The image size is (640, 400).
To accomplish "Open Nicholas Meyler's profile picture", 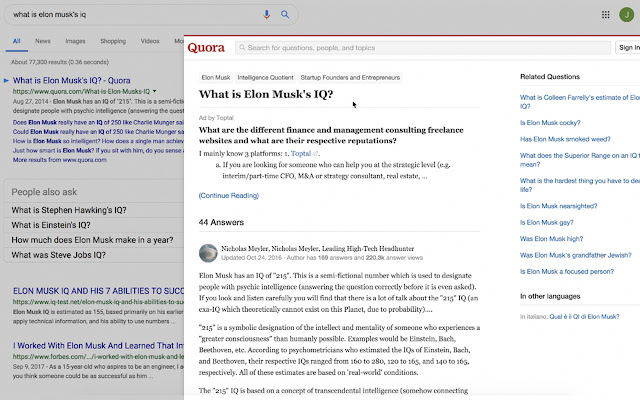I will coord(208,253).
